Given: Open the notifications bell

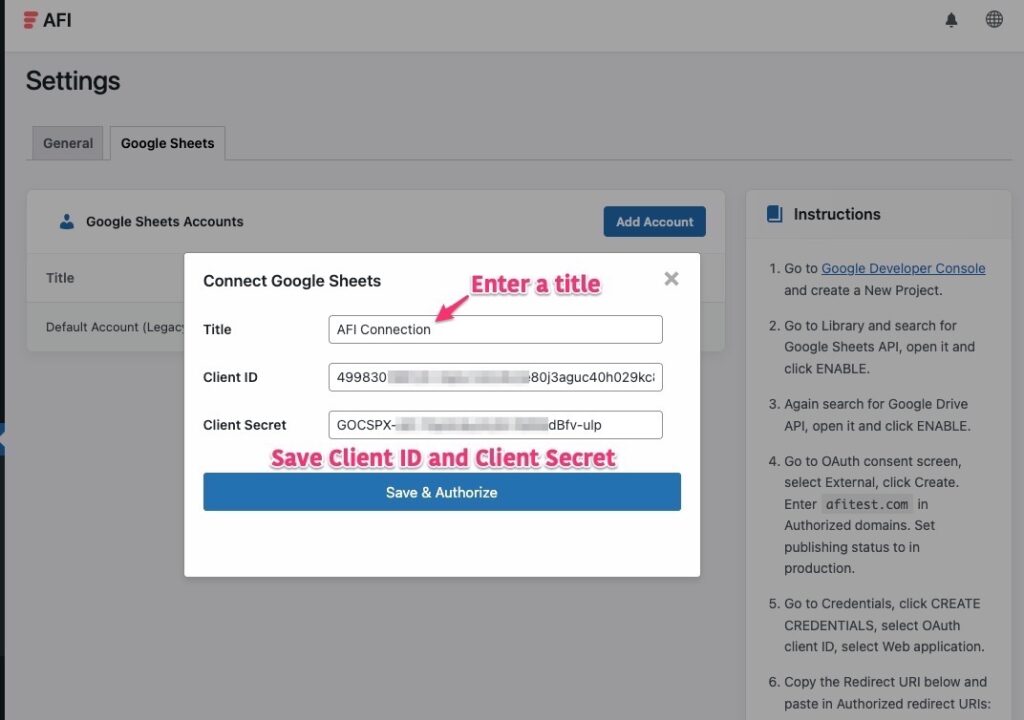Looking at the screenshot, I should (951, 20).
